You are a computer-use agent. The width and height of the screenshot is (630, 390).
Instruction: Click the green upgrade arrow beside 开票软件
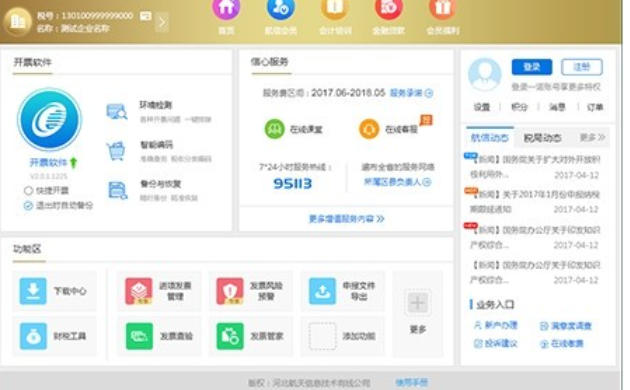(74, 162)
